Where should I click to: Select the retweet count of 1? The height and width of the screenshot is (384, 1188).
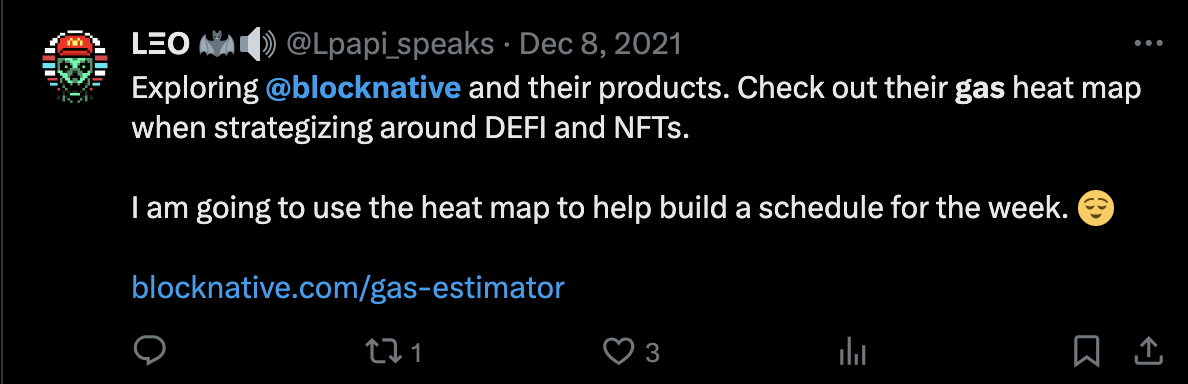tap(415, 352)
